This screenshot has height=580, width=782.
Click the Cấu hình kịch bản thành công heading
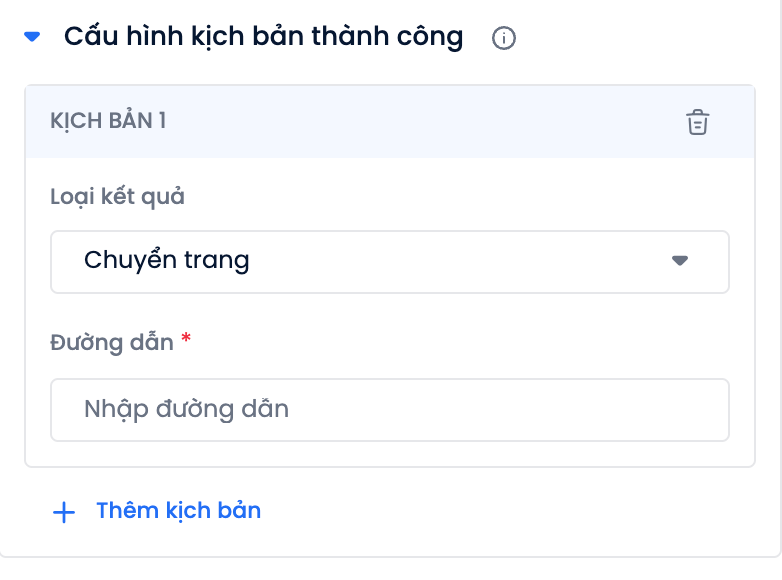pyautogui.click(x=263, y=37)
